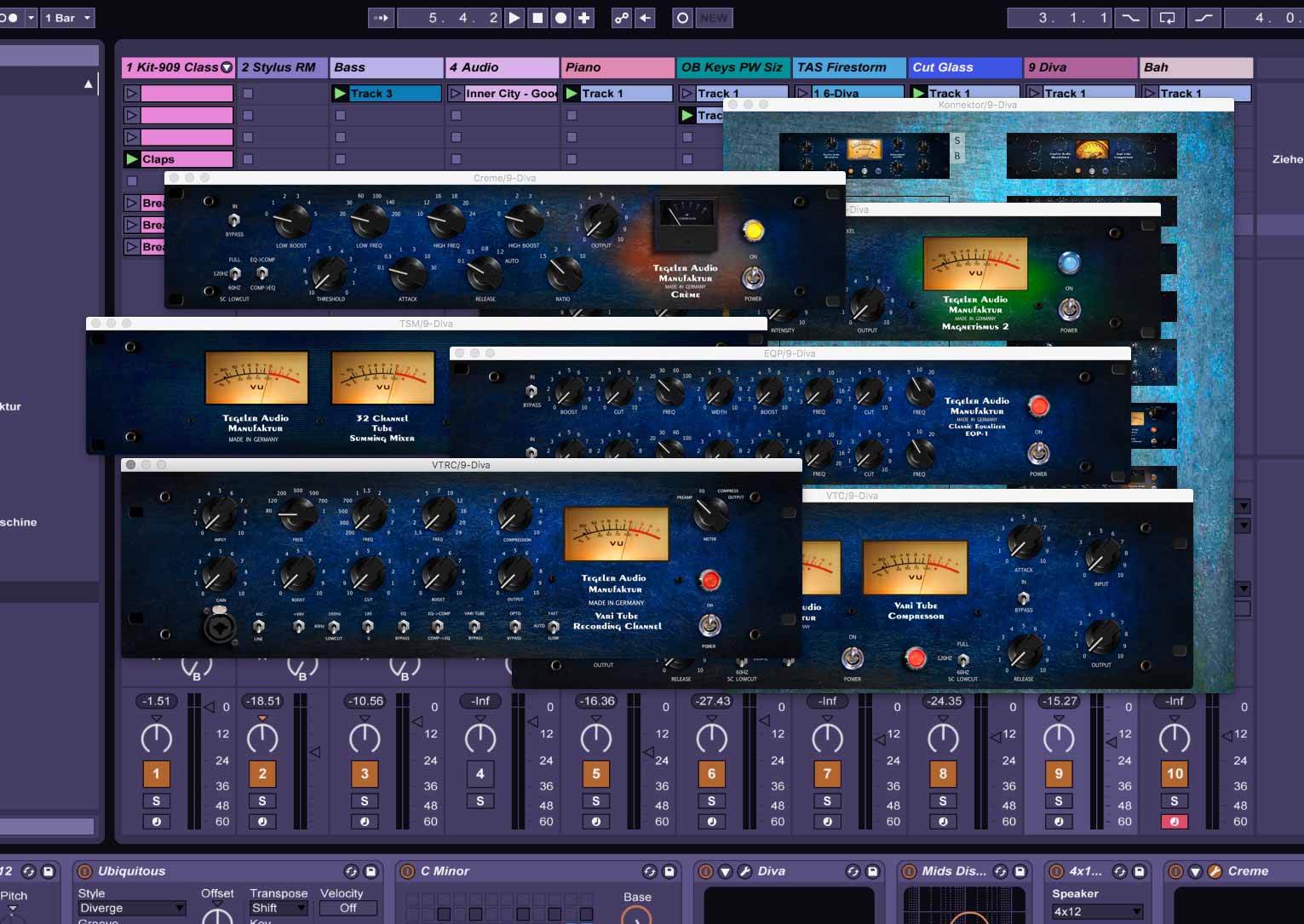Click the Re-enable Automation arrow button
The width and height of the screenshot is (1304, 924).
point(645,18)
